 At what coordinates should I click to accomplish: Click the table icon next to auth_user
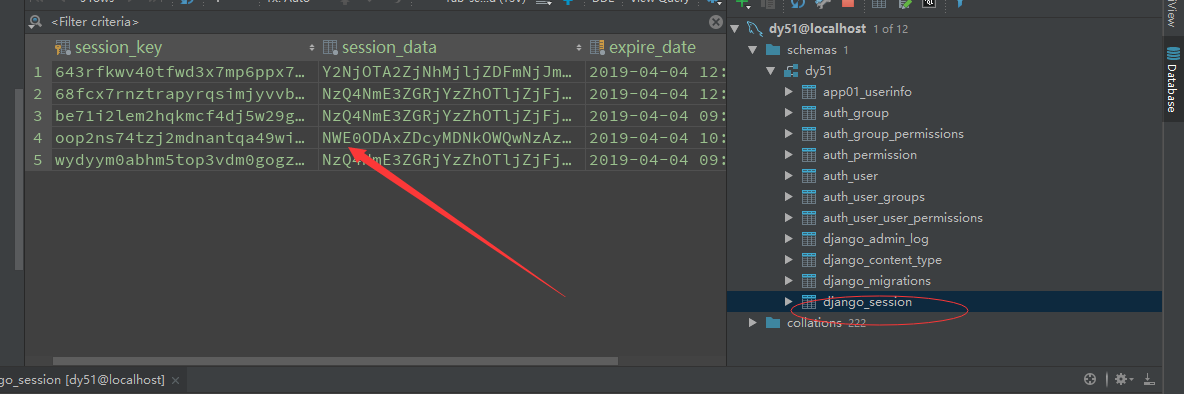coord(809,176)
